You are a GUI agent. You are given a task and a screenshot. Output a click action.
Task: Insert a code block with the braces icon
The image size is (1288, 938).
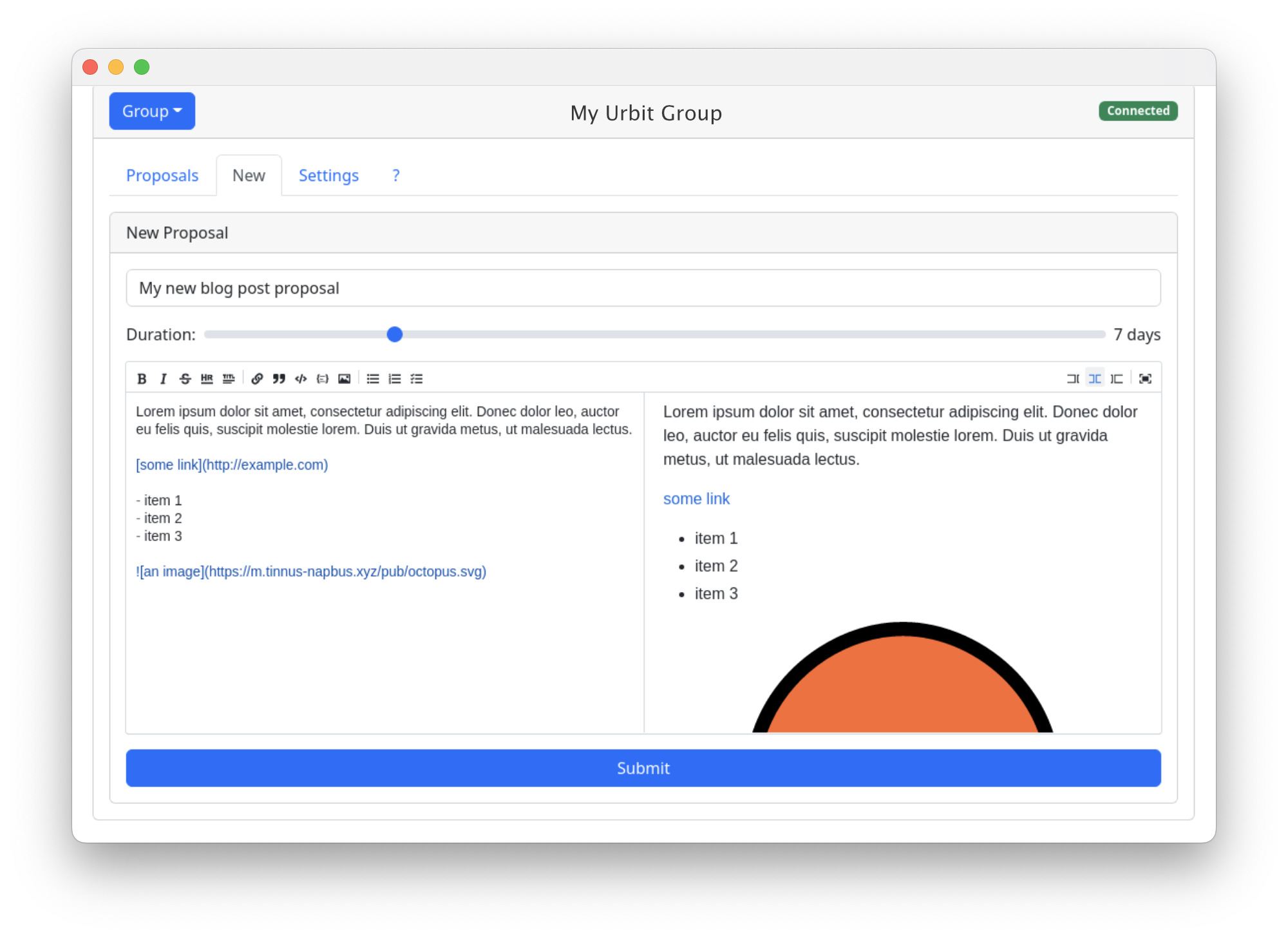point(323,379)
